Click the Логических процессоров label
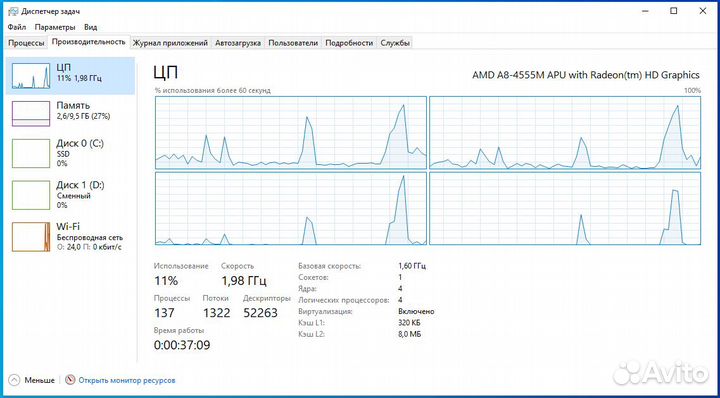This screenshot has width=720, height=398. [344, 300]
